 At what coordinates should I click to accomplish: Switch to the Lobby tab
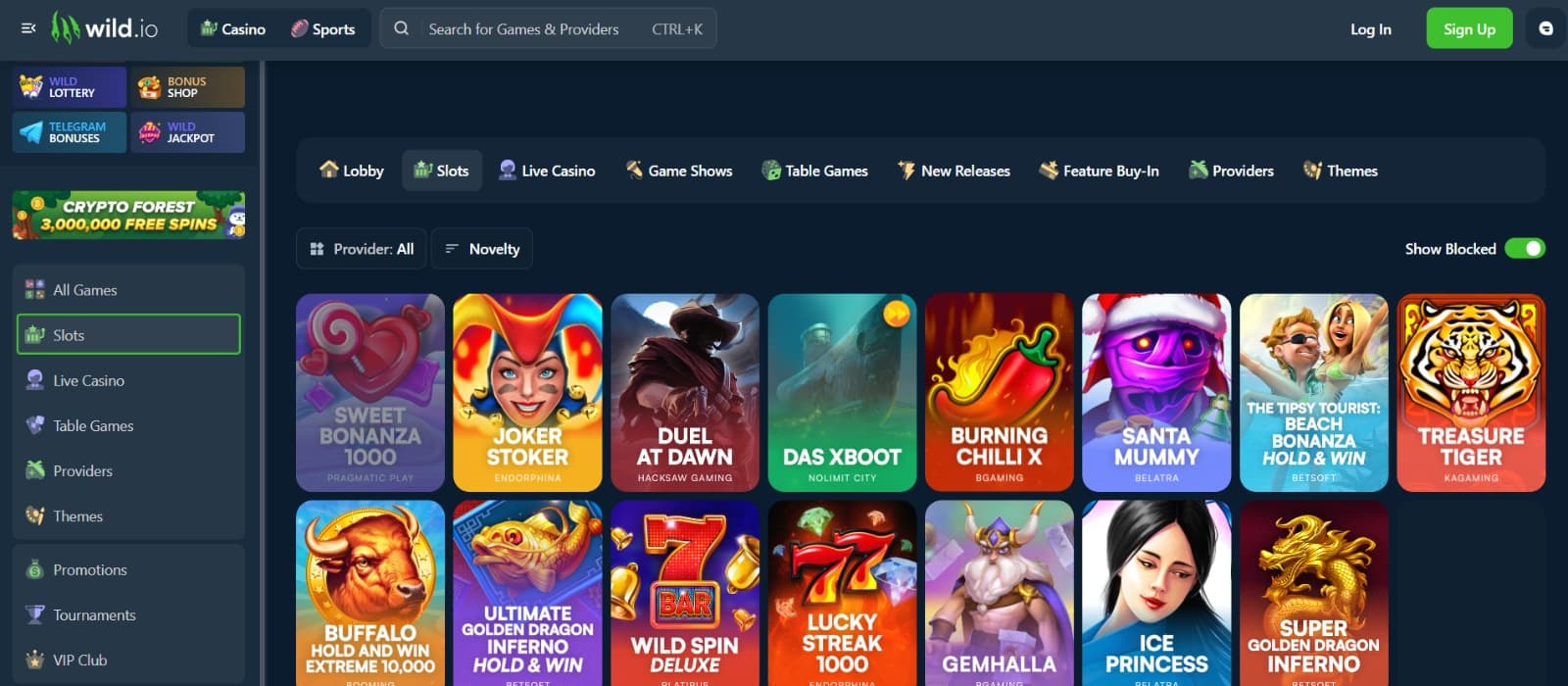(x=351, y=171)
